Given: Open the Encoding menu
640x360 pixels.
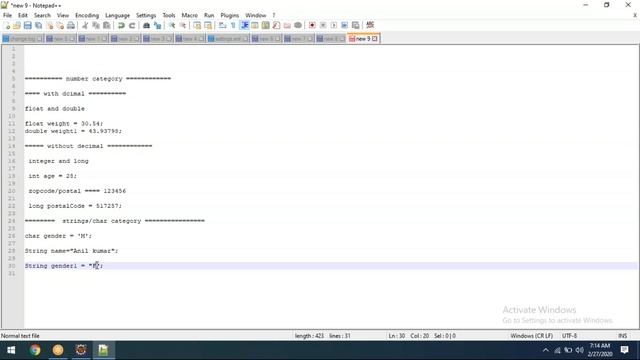Looking at the screenshot, I should coord(87,15).
